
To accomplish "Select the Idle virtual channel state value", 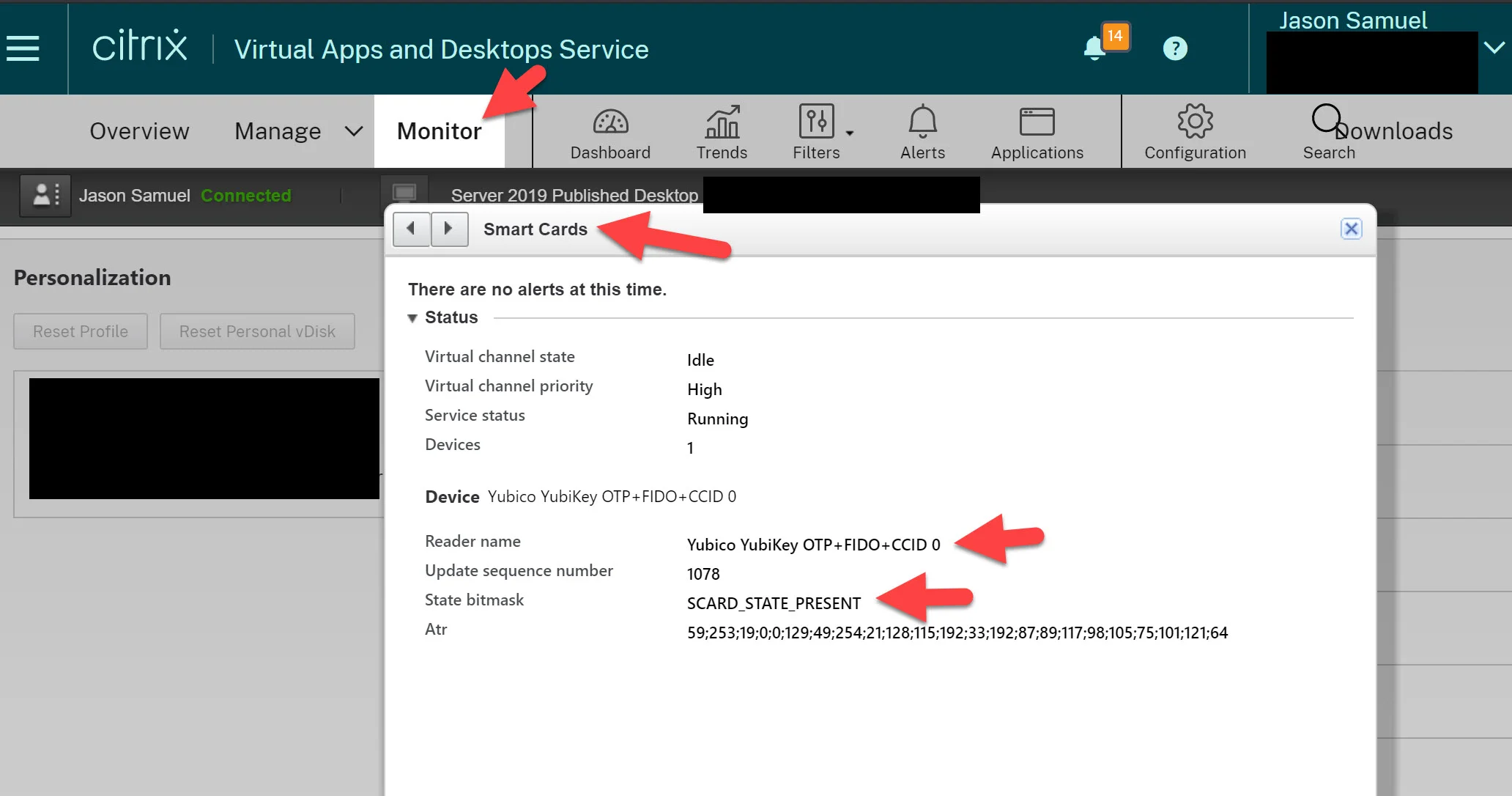I will [700, 360].
